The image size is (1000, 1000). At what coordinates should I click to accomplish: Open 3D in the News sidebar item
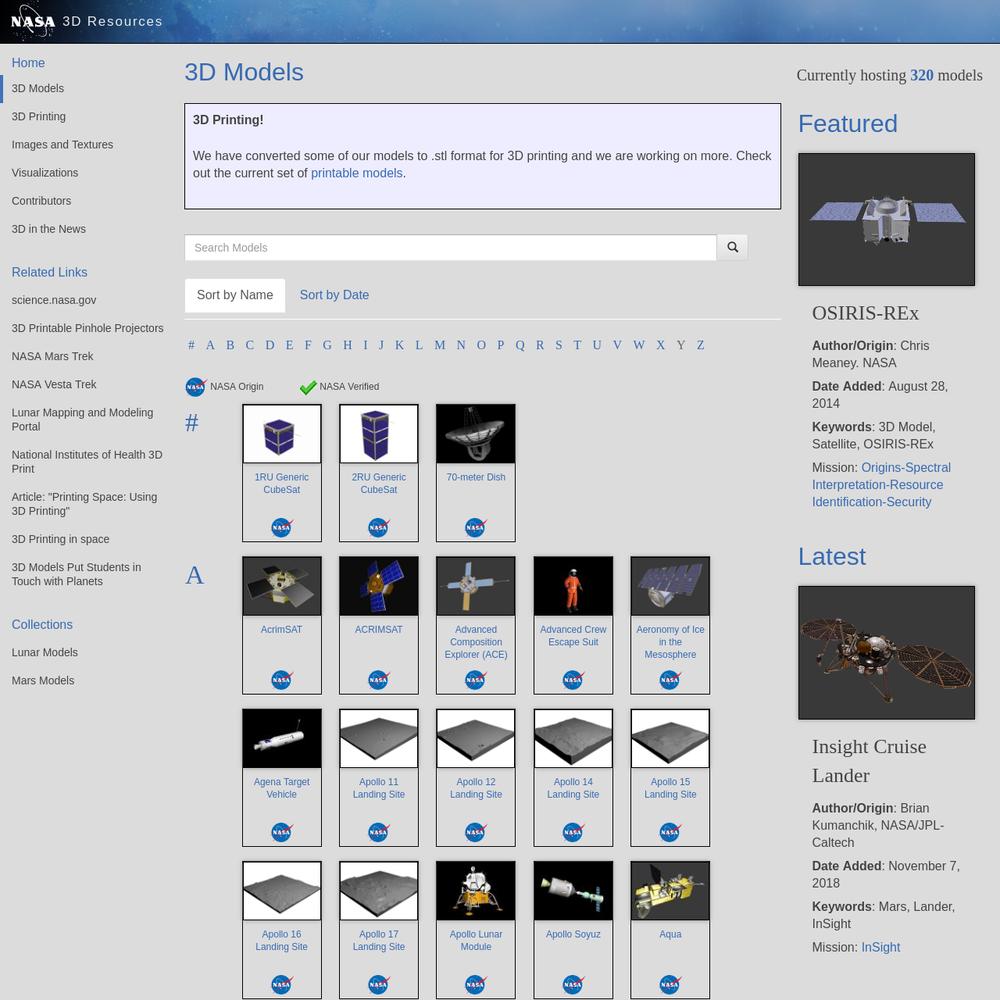[48, 229]
